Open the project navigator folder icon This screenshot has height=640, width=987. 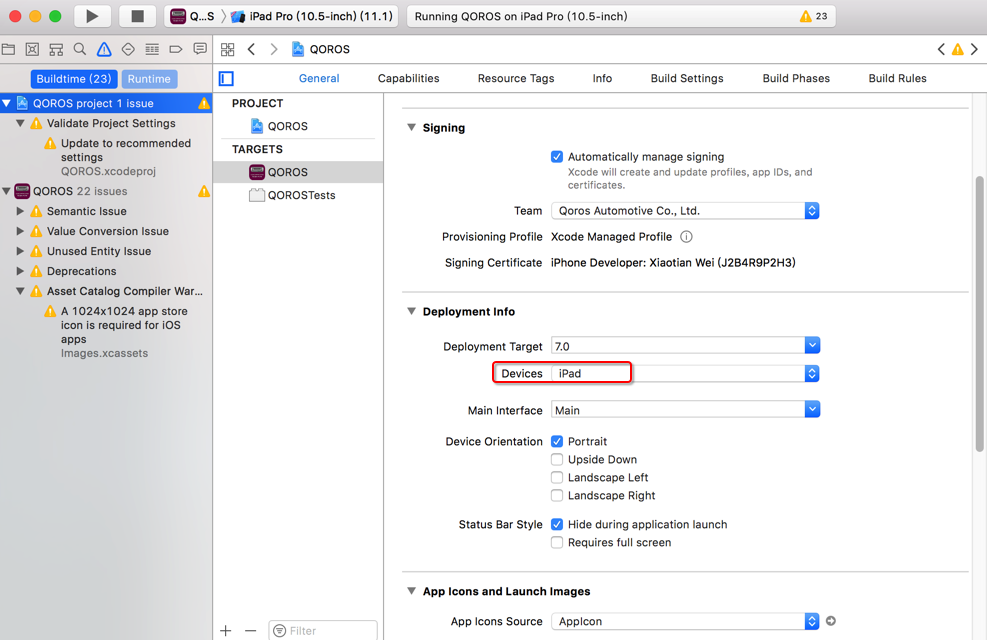click(x=9, y=49)
